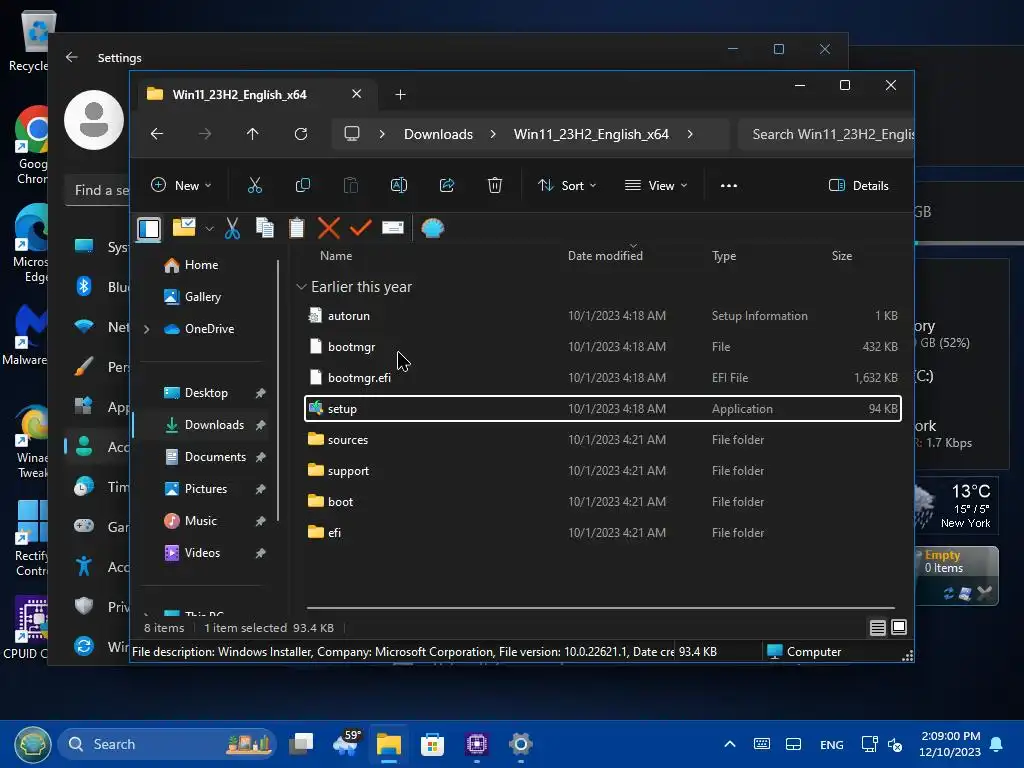Select the bootmgr.efi file

coord(602,377)
